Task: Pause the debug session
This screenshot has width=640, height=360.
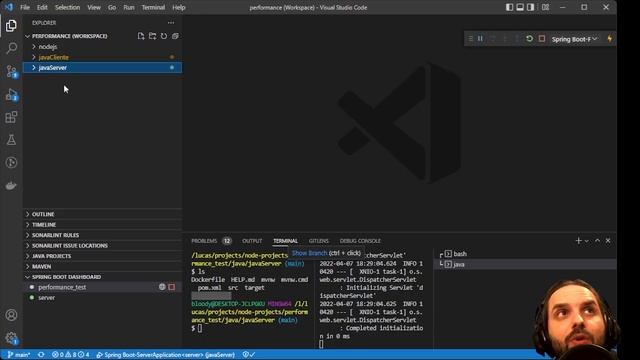Action: [480, 39]
